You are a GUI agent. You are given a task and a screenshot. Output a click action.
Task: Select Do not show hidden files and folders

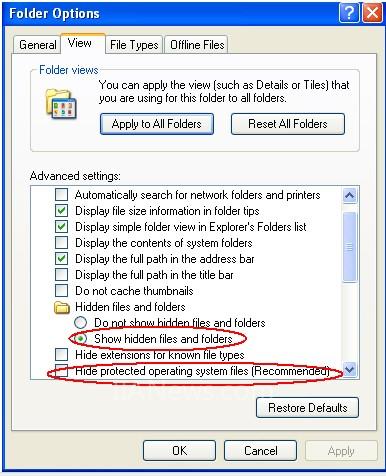pos(81,323)
